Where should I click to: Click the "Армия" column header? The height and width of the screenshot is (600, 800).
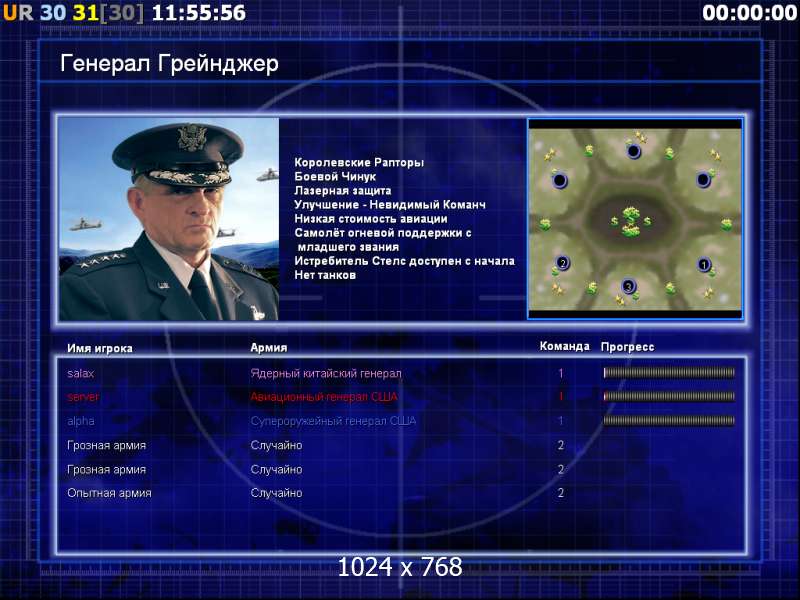click(269, 347)
